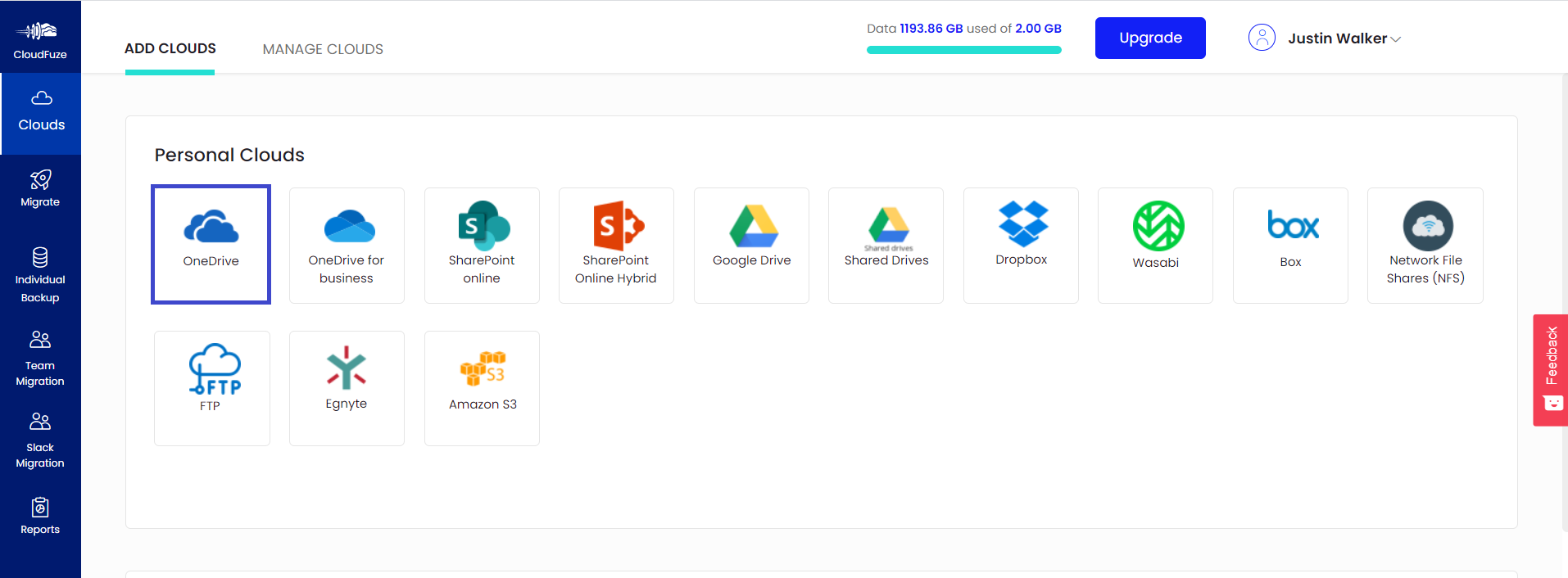
Task: Select the Dropbox tile
Action: 1021,246
